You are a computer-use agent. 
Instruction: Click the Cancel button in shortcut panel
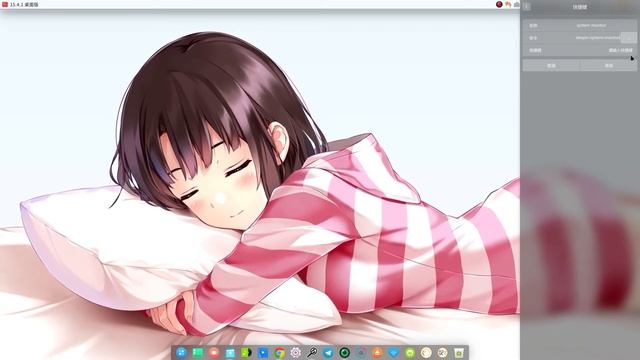pyautogui.click(x=551, y=65)
